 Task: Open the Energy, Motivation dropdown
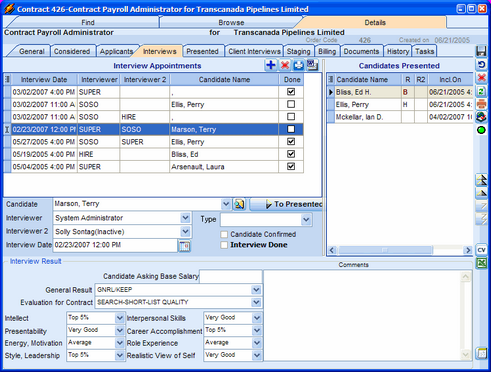pos(120,343)
